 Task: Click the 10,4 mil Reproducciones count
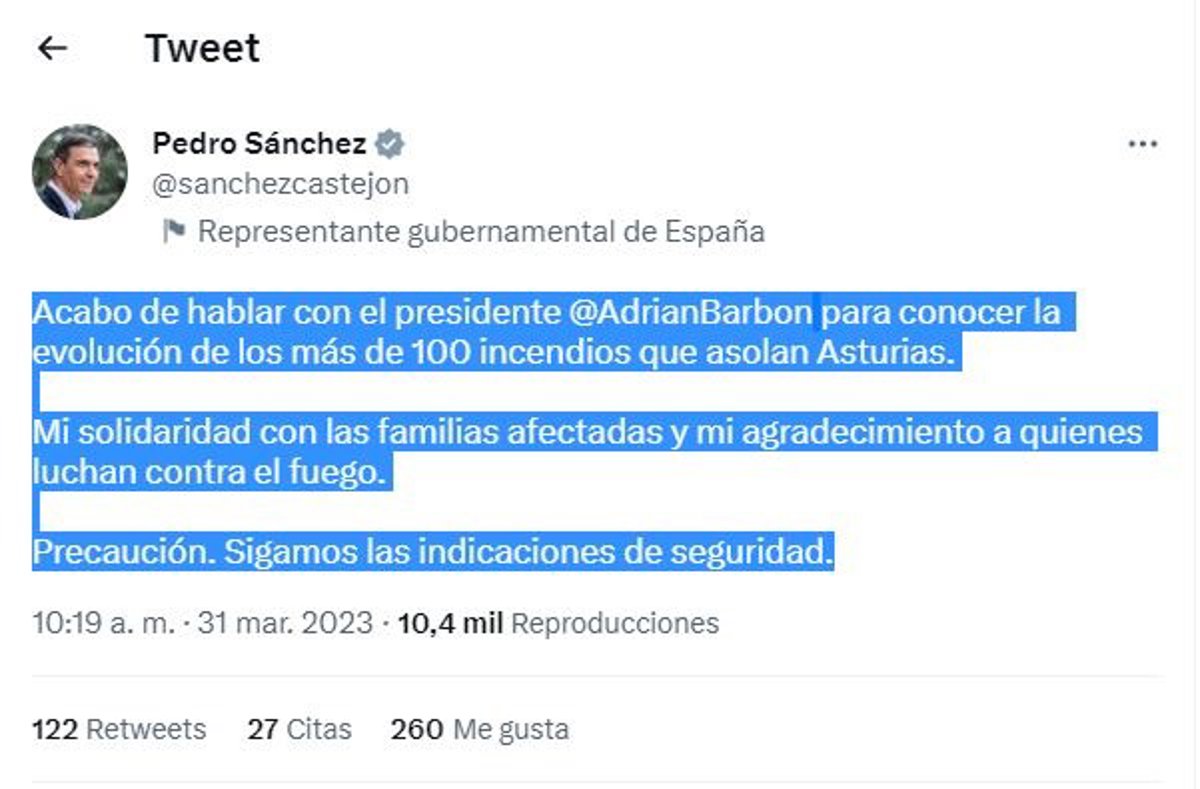[558, 623]
